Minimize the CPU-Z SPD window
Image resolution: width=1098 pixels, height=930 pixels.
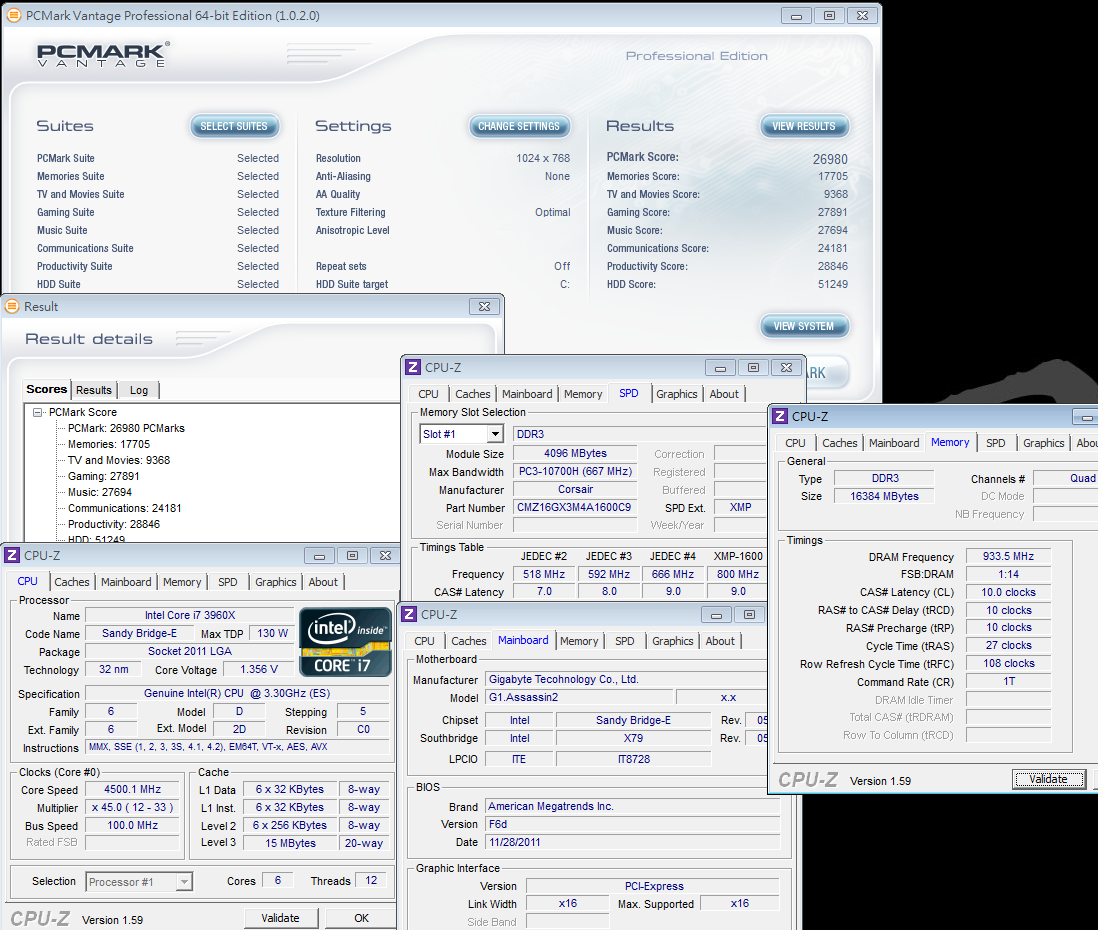pos(720,368)
